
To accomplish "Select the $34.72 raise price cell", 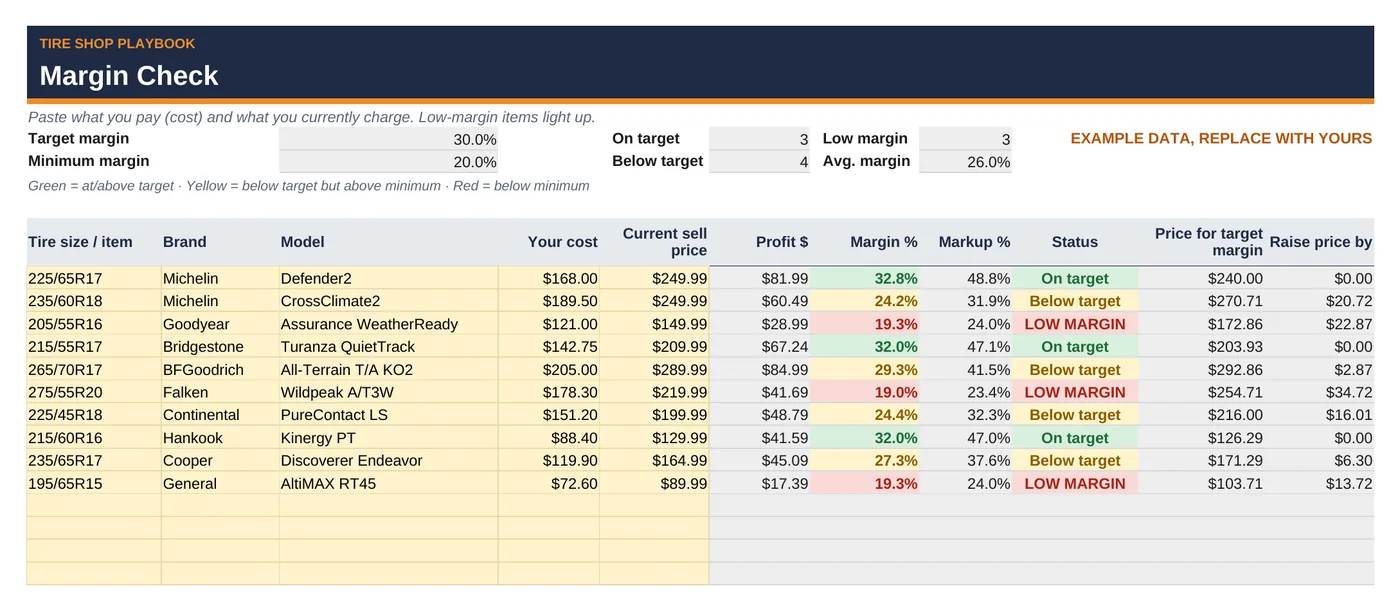I will coord(1320,393).
